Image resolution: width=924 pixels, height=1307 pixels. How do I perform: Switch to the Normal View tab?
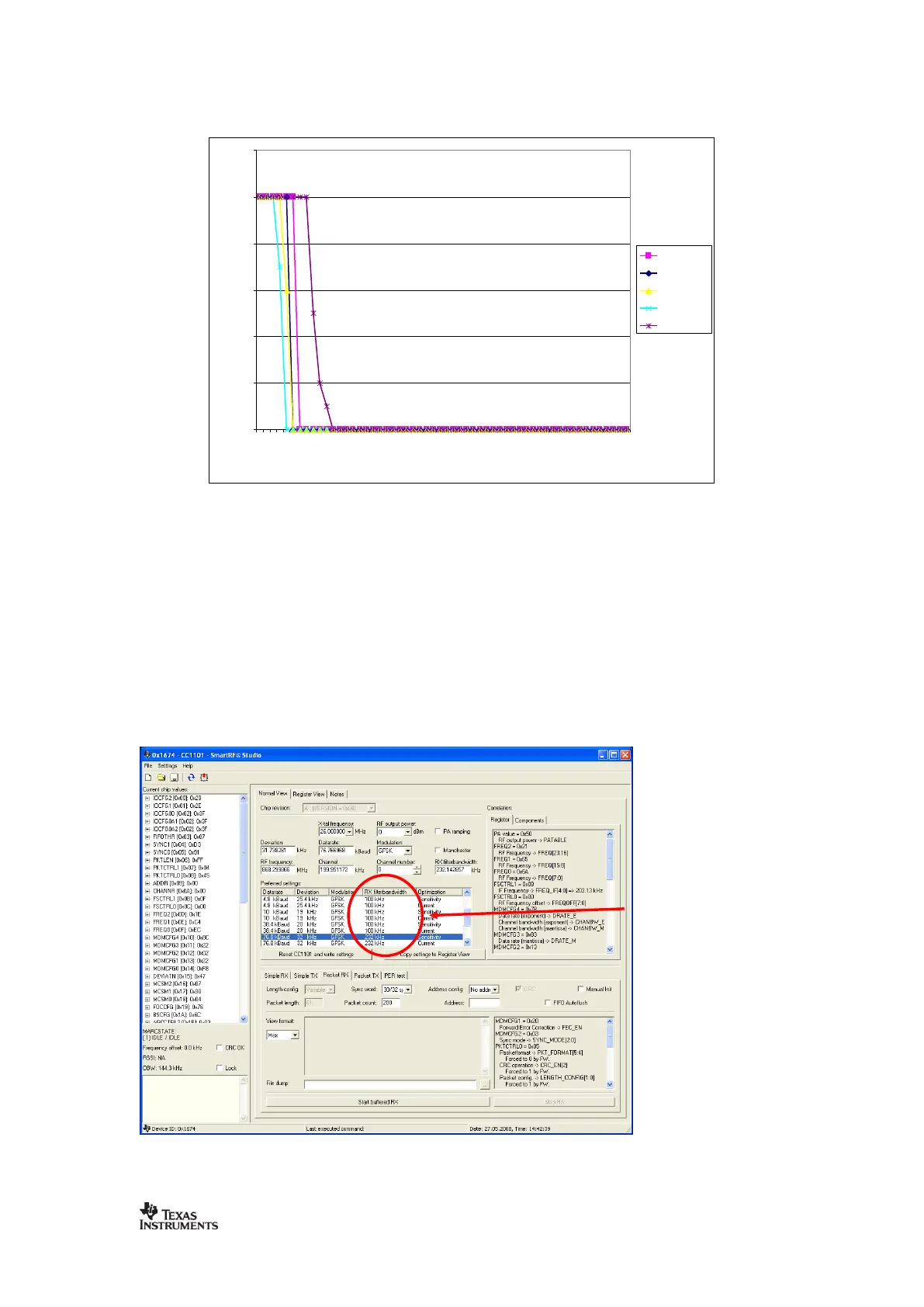point(272,793)
